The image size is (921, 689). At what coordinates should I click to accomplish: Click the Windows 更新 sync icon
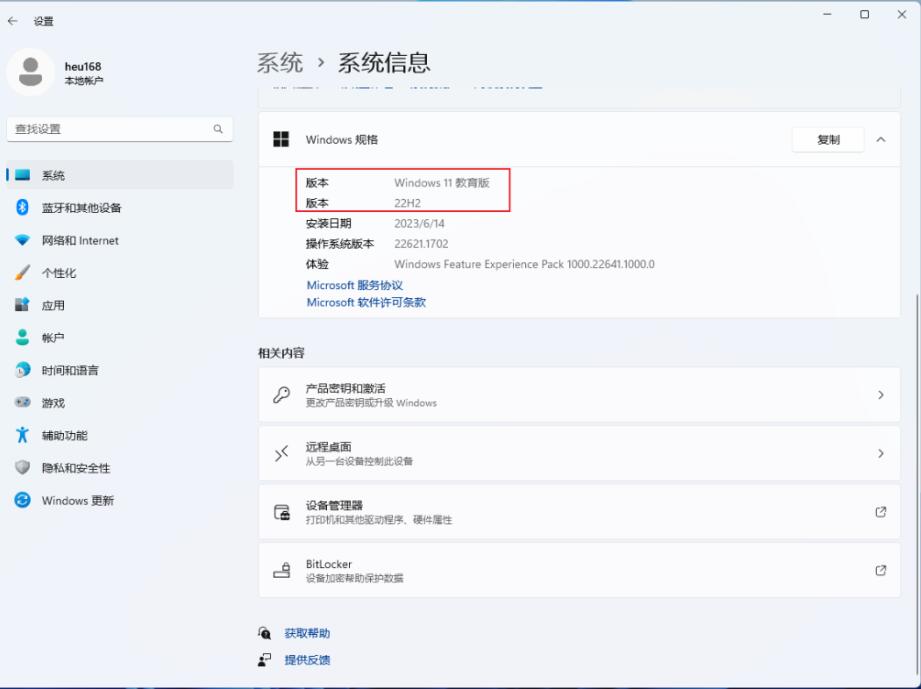click(22, 500)
